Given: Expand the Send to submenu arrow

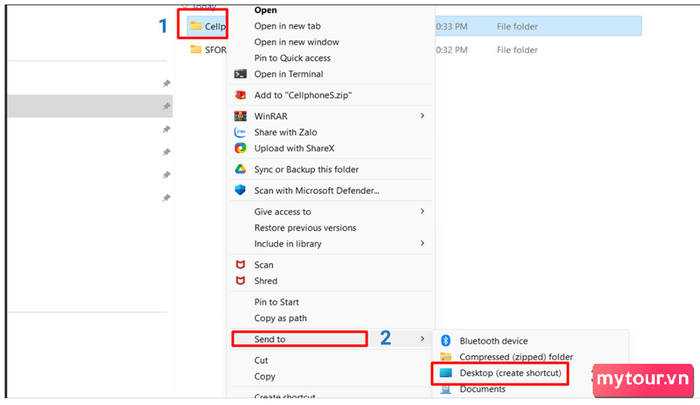Looking at the screenshot, I should tap(422, 339).
